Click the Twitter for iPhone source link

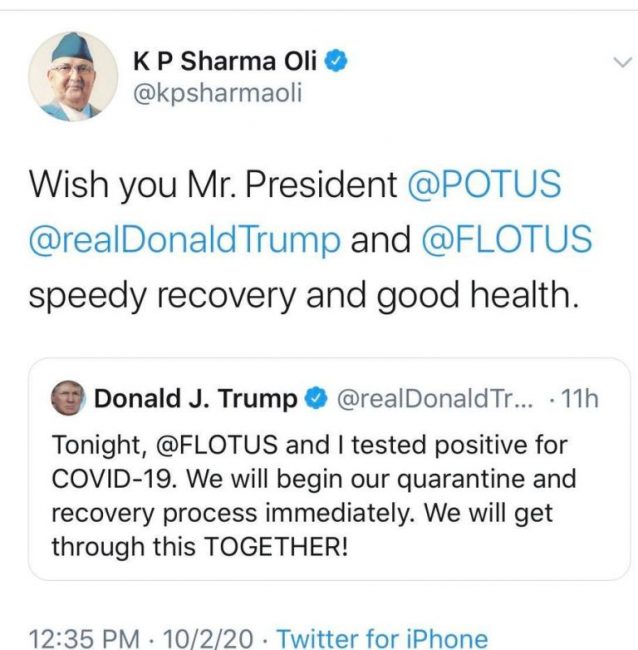[x=382, y=637]
